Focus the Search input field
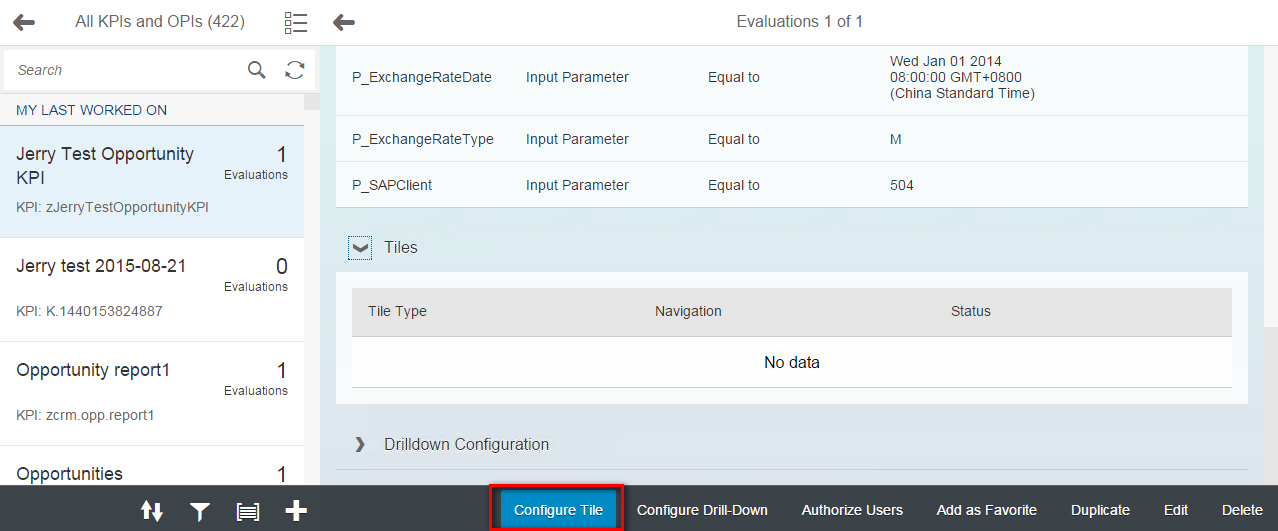The width and height of the screenshot is (1278, 531). pos(125,70)
